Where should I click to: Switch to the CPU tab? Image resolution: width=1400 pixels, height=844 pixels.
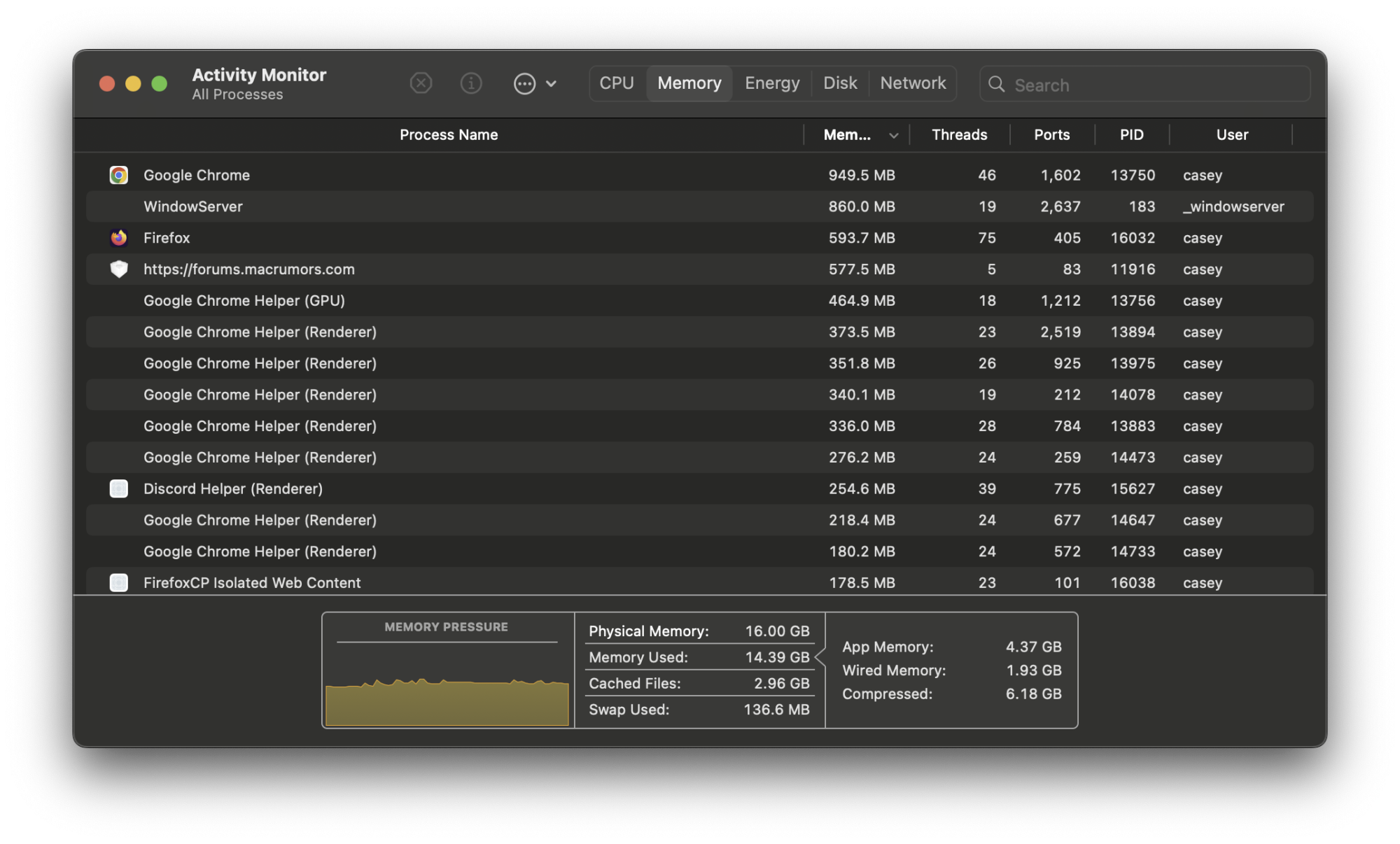tap(616, 83)
